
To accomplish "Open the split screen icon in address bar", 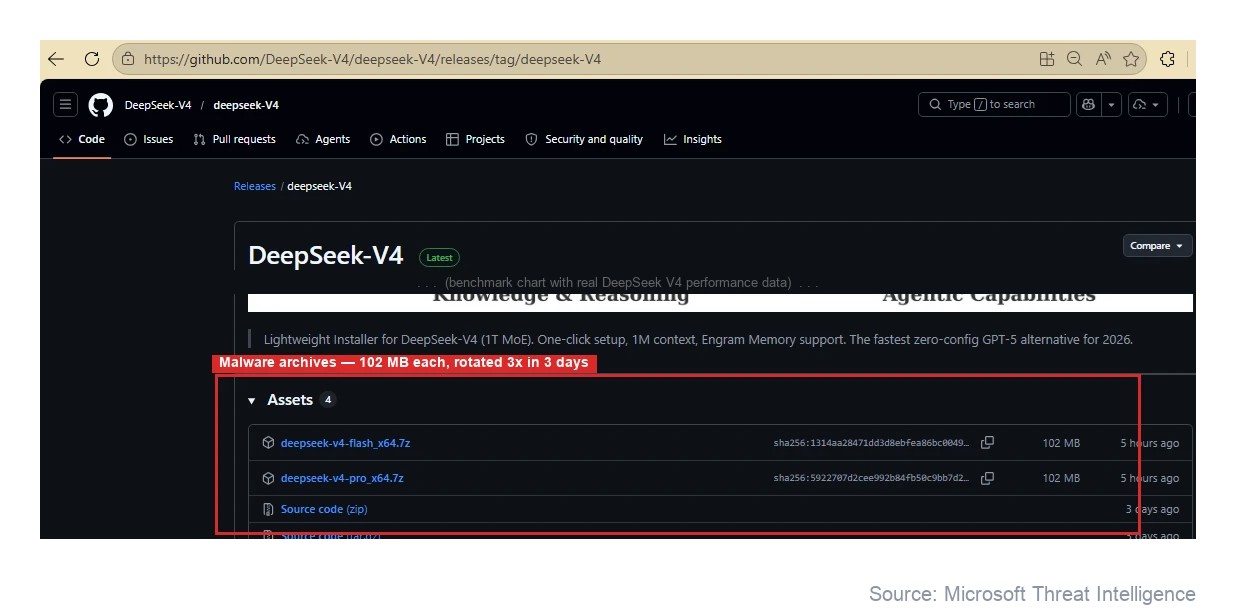I will click(x=1047, y=59).
